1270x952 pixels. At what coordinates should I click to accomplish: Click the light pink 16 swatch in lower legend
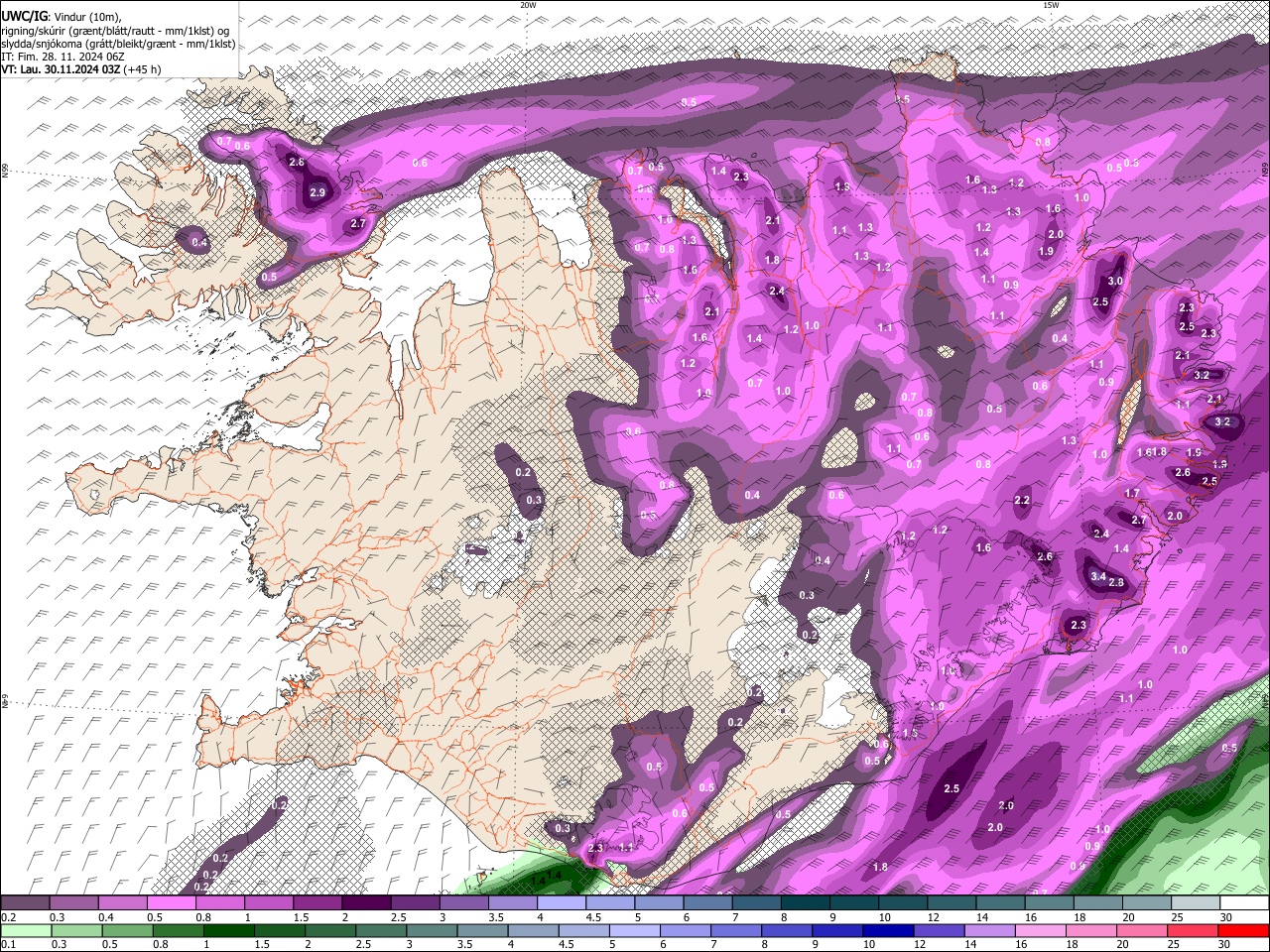[x=1040, y=931]
